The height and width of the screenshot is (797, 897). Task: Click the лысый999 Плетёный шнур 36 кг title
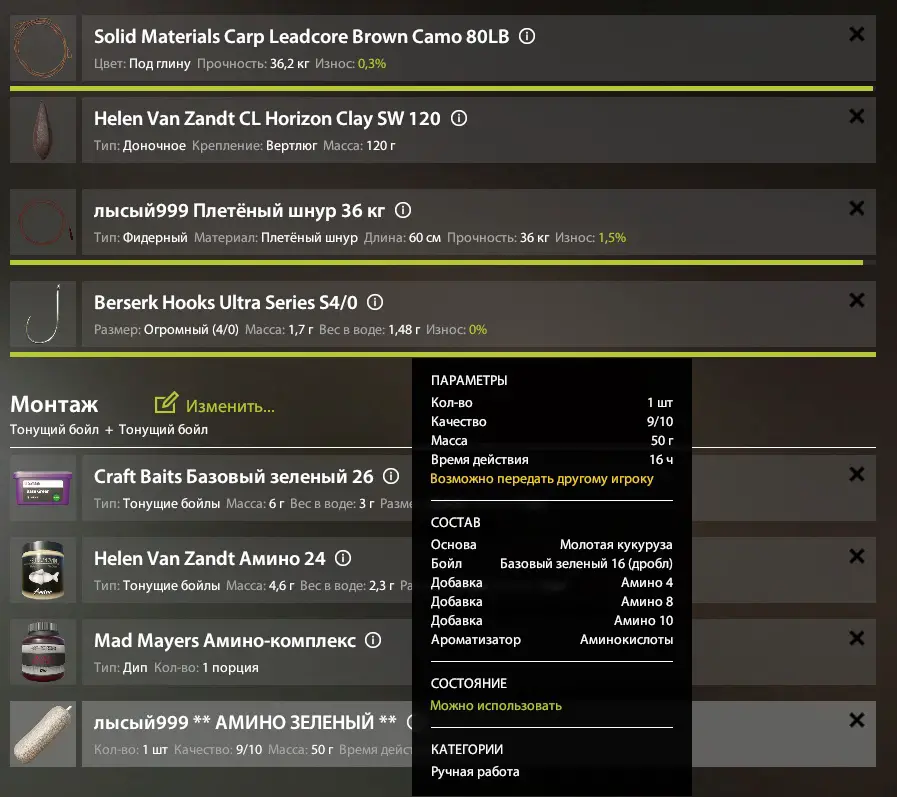239,211
